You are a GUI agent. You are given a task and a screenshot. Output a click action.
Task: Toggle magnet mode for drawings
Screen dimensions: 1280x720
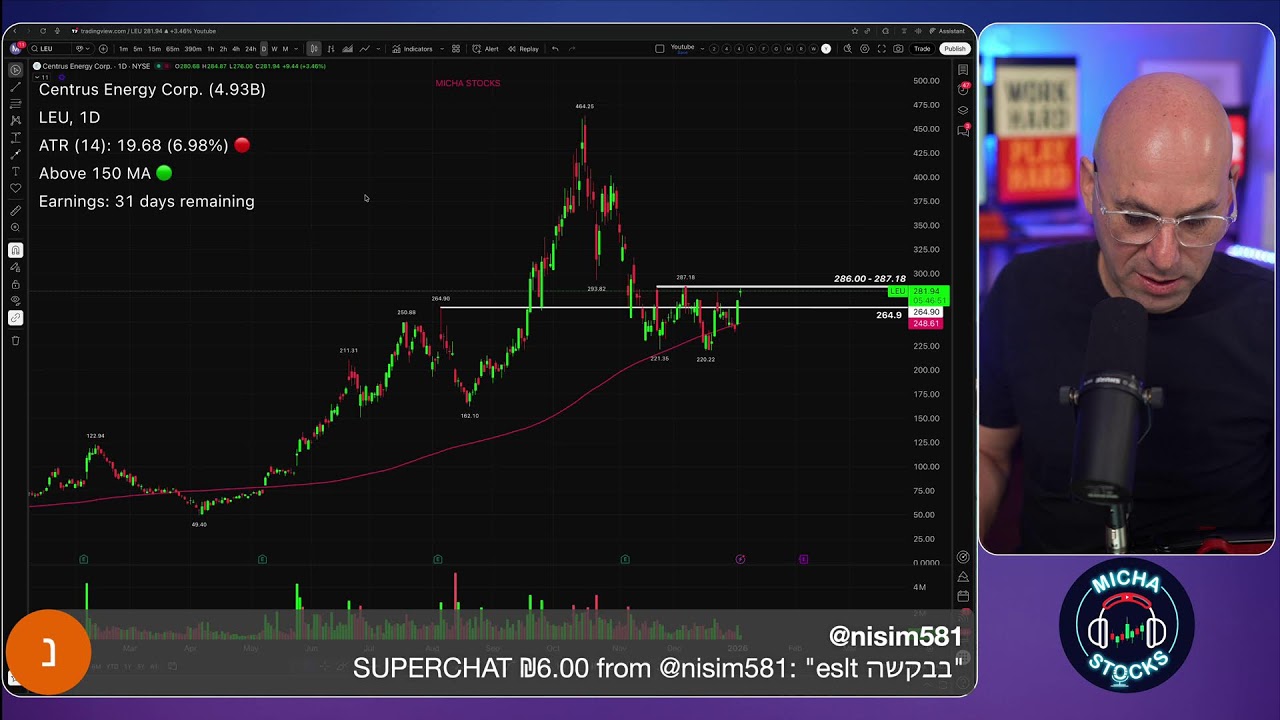[x=15, y=250]
